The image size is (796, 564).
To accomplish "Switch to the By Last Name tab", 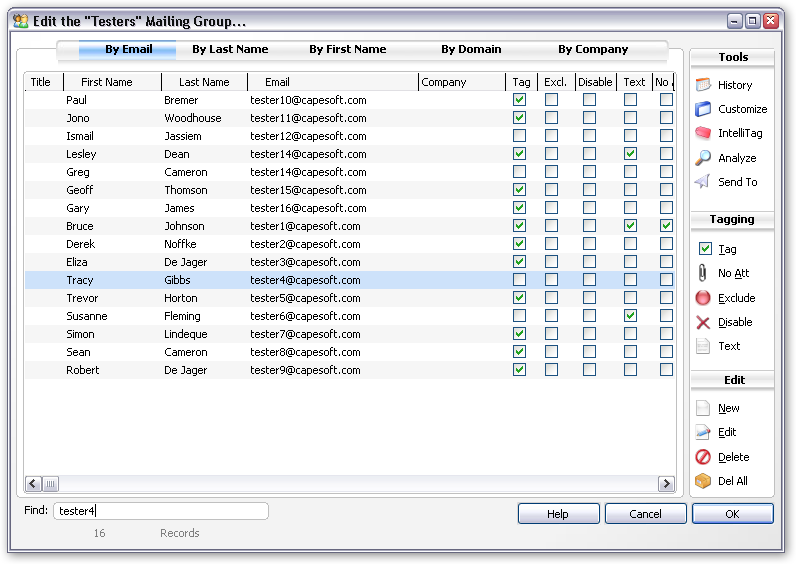I will 230,49.
